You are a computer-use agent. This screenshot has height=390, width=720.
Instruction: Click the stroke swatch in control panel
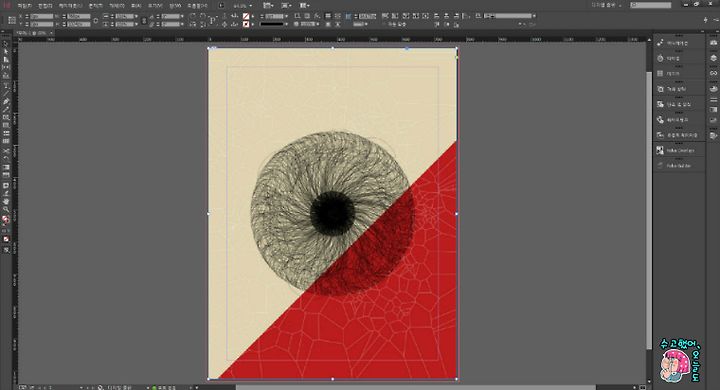coord(246,24)
